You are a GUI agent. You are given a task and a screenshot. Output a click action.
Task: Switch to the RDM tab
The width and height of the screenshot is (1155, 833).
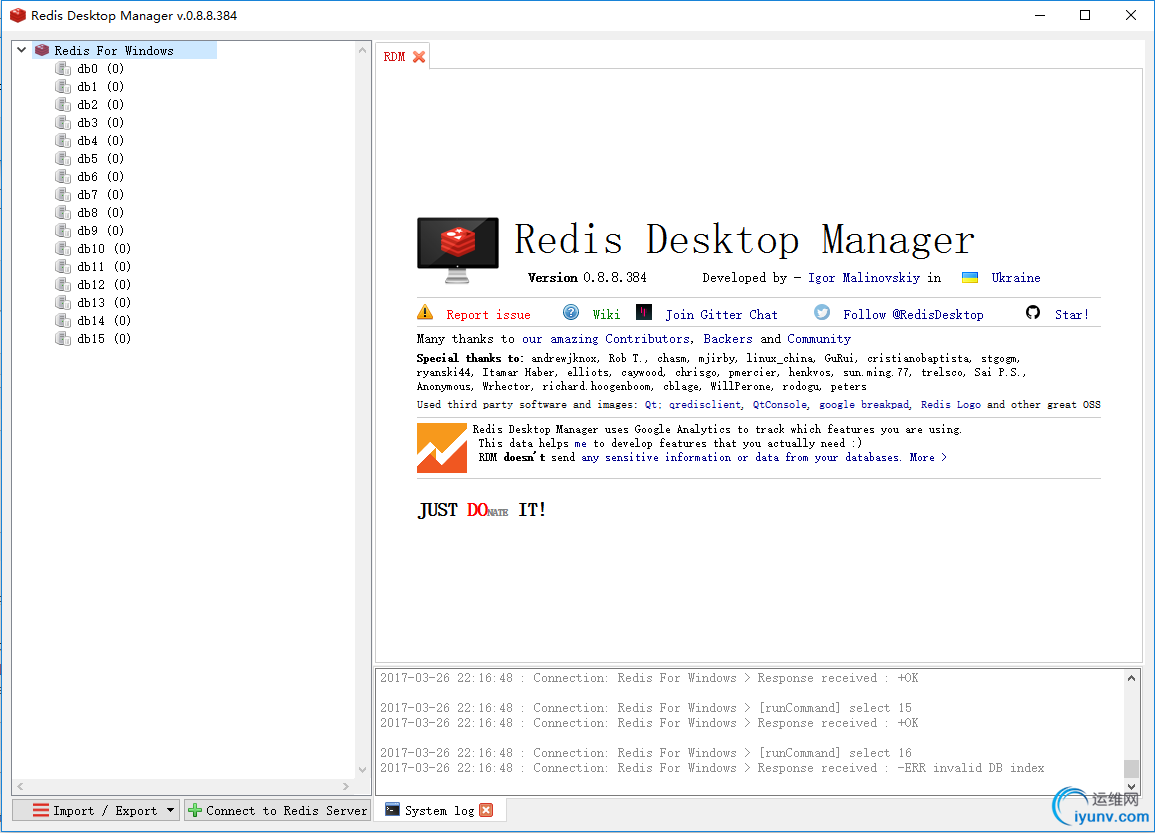point(394,57)
